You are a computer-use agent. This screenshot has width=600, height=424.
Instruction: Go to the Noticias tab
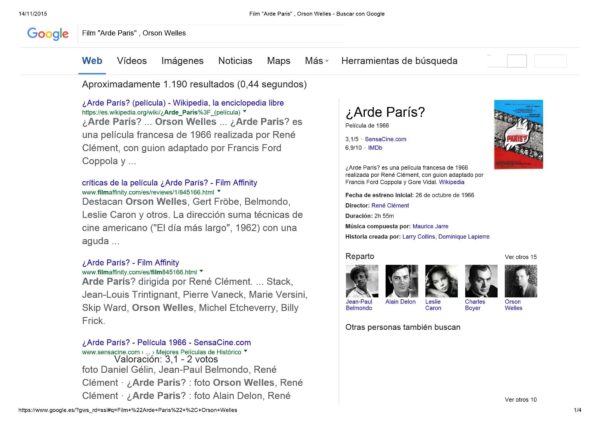(x=235, y=61)
